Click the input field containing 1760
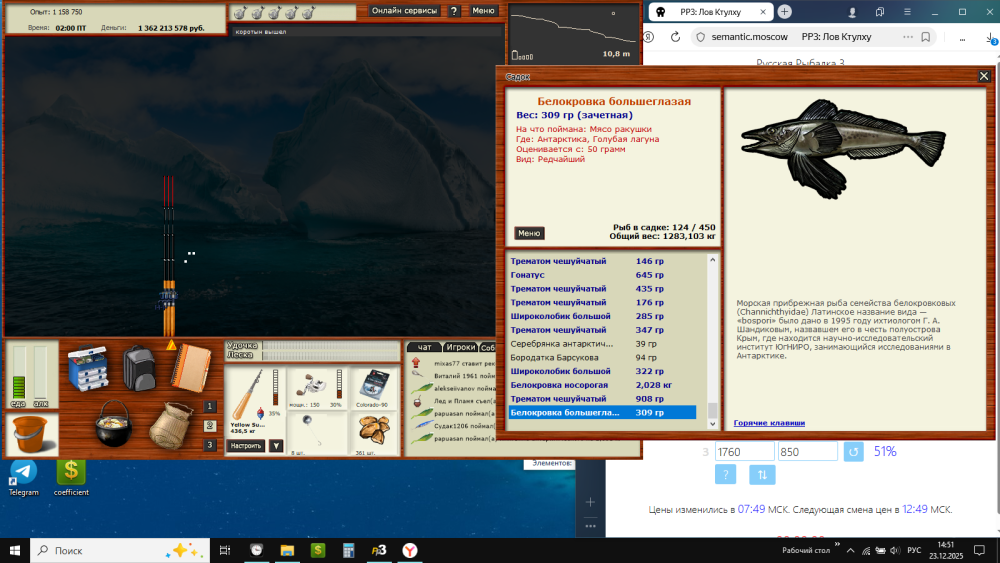Image resolution: width=1000 pixels, height=563 pixels. coord(744,451)
